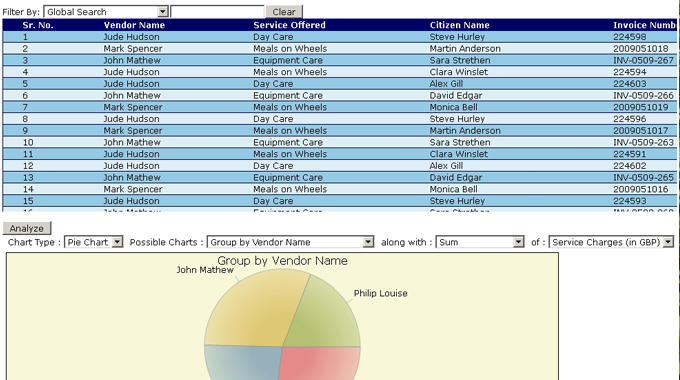Click the Sr. No. column header
The width and height of the screenshot is (680, 380).
[38, 25]
